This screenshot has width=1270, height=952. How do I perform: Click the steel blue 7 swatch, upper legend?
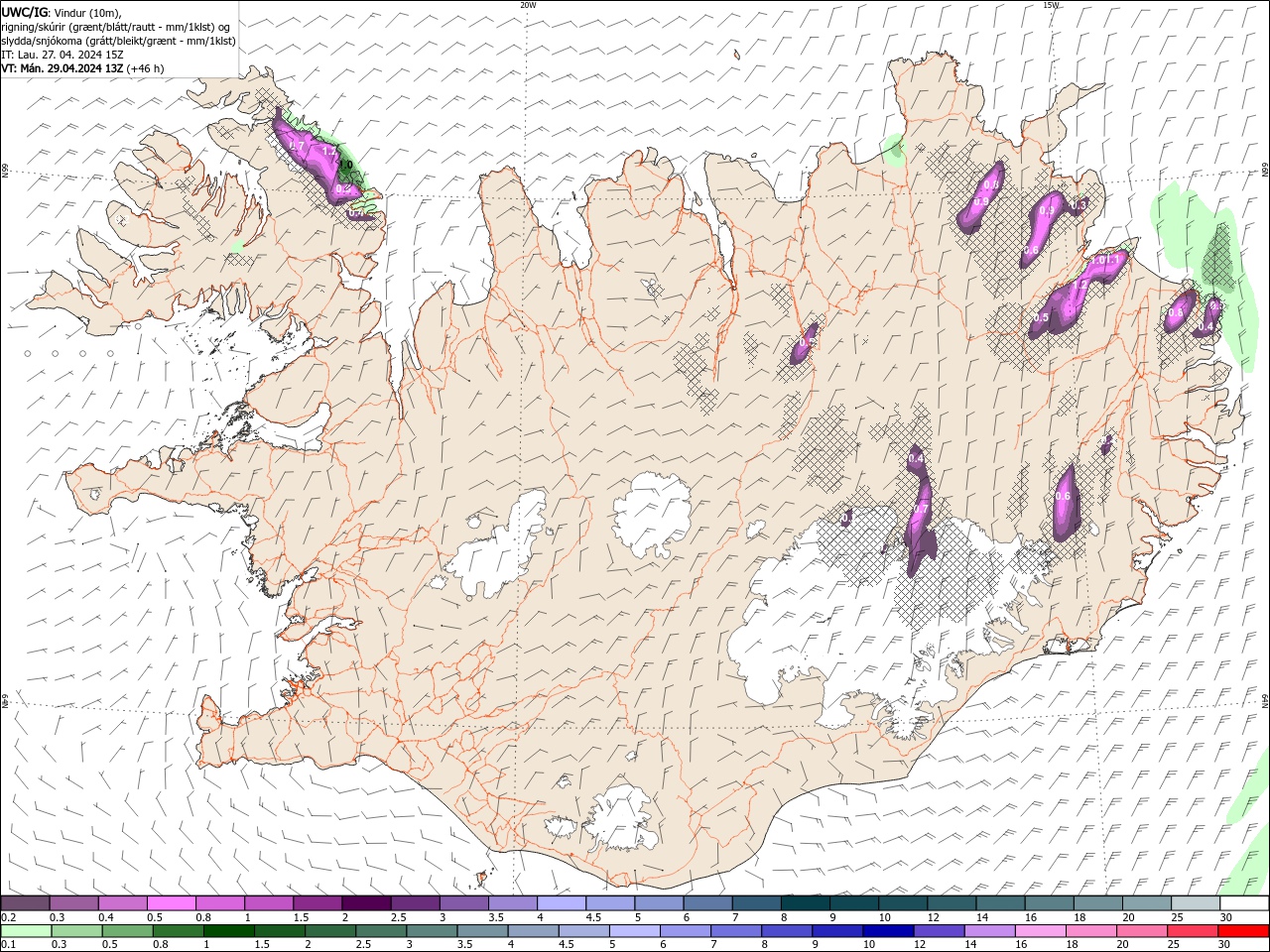pos(755,903)
